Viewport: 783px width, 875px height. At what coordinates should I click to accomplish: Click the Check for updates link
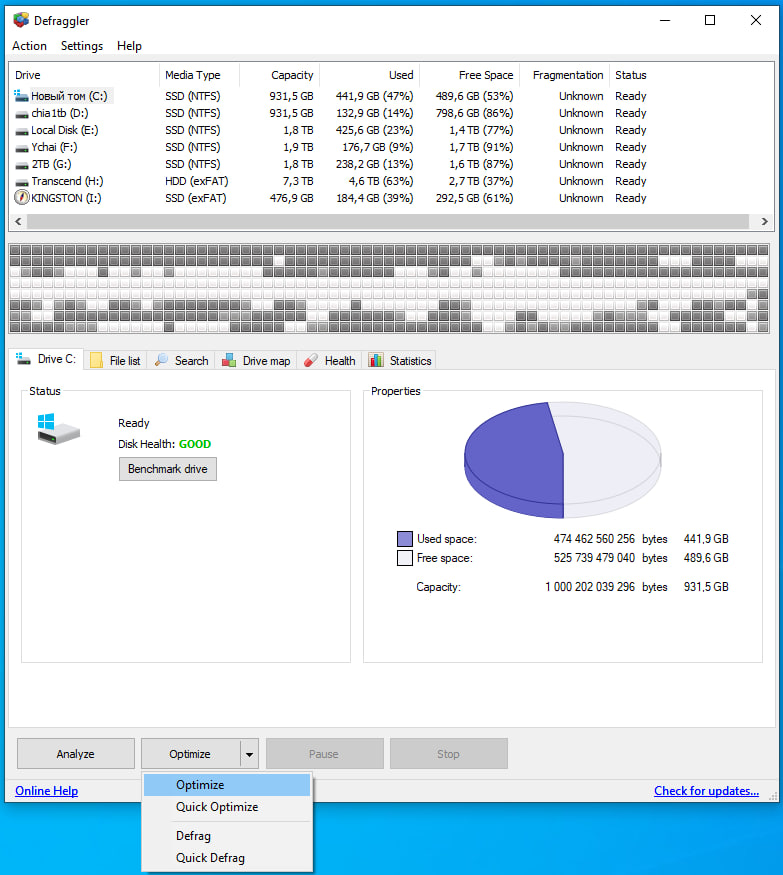706,791
